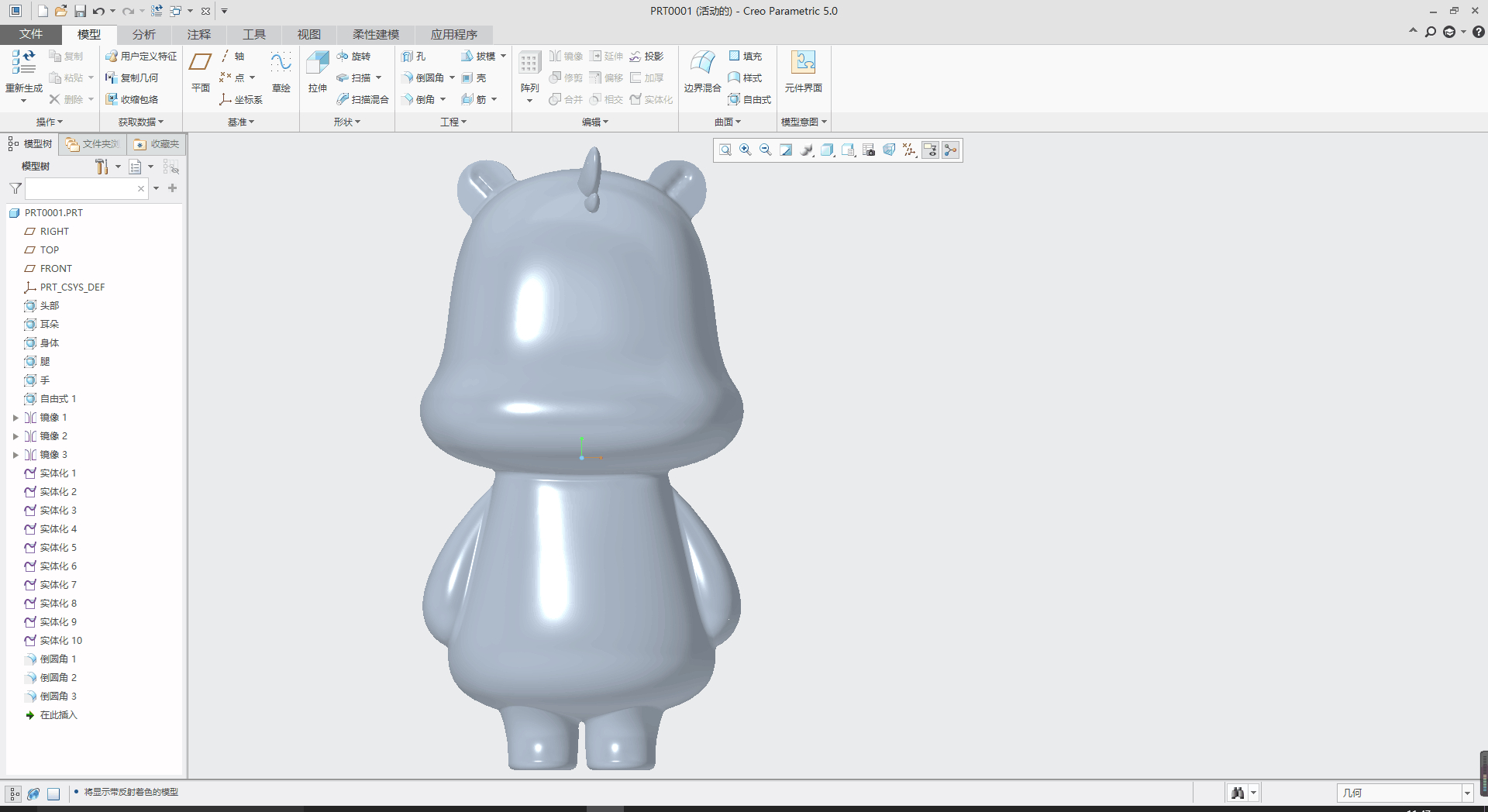Click the zoom in magnifier icon
The height and width of the screenshot is (812, 1488).
[x=746, y=150]
